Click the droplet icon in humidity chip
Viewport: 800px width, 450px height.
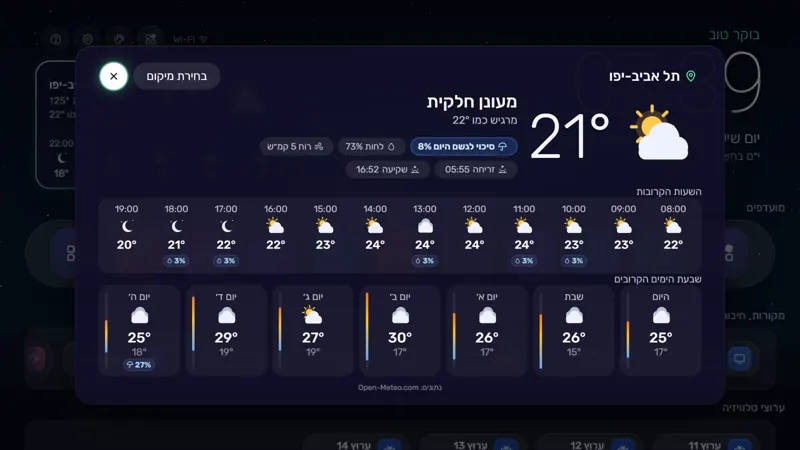pyautogui.click(x=391, y=147)
